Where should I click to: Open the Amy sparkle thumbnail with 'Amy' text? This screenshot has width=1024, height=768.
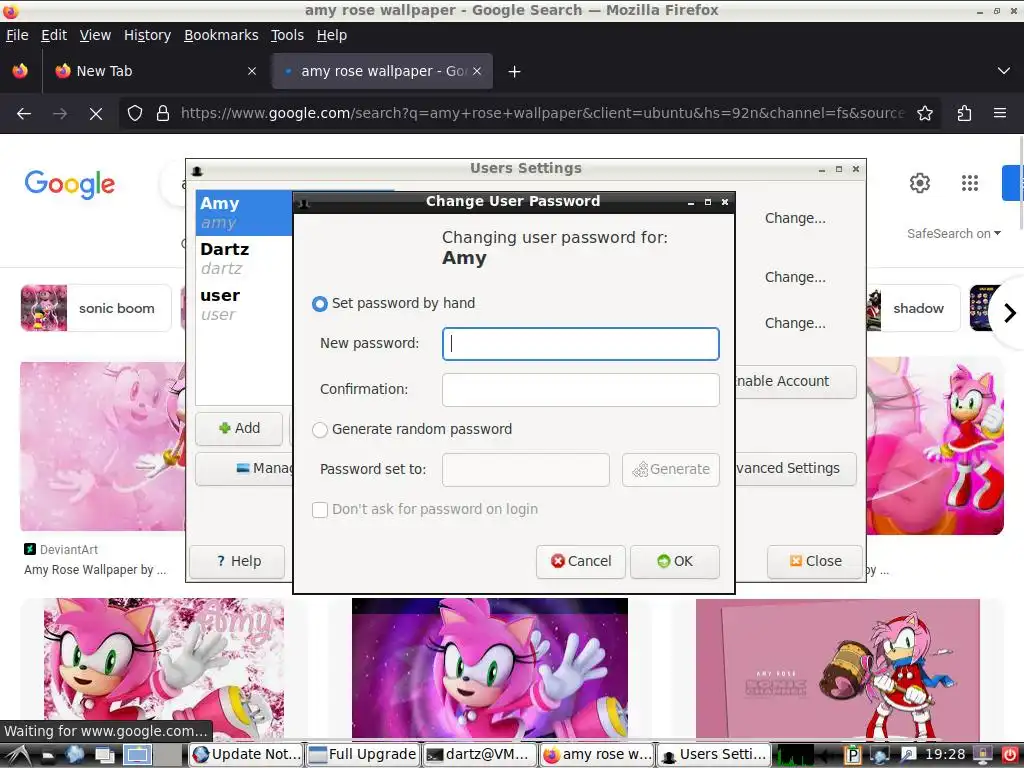click(164, 669)
